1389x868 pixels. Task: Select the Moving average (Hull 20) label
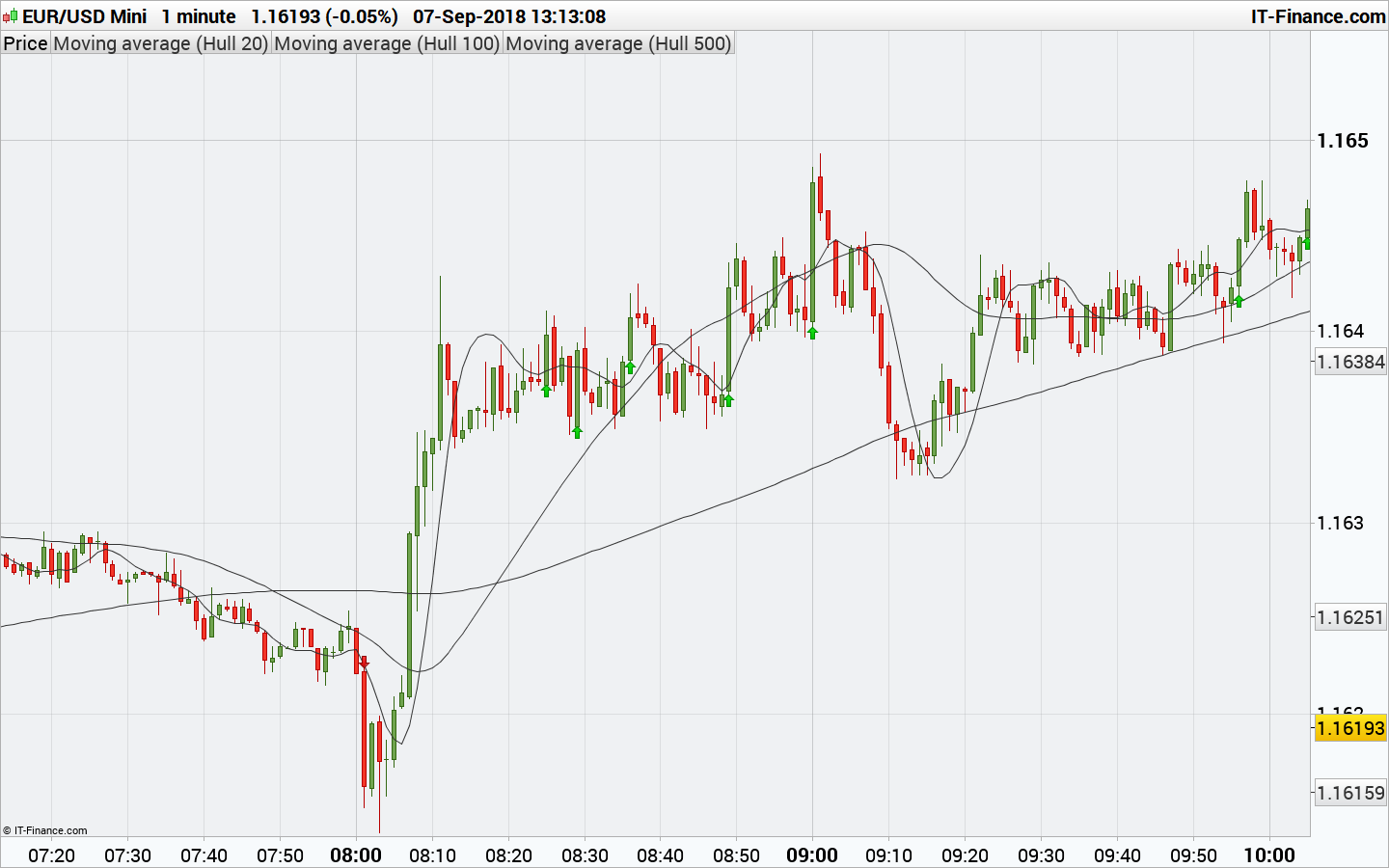pos(161,43)
